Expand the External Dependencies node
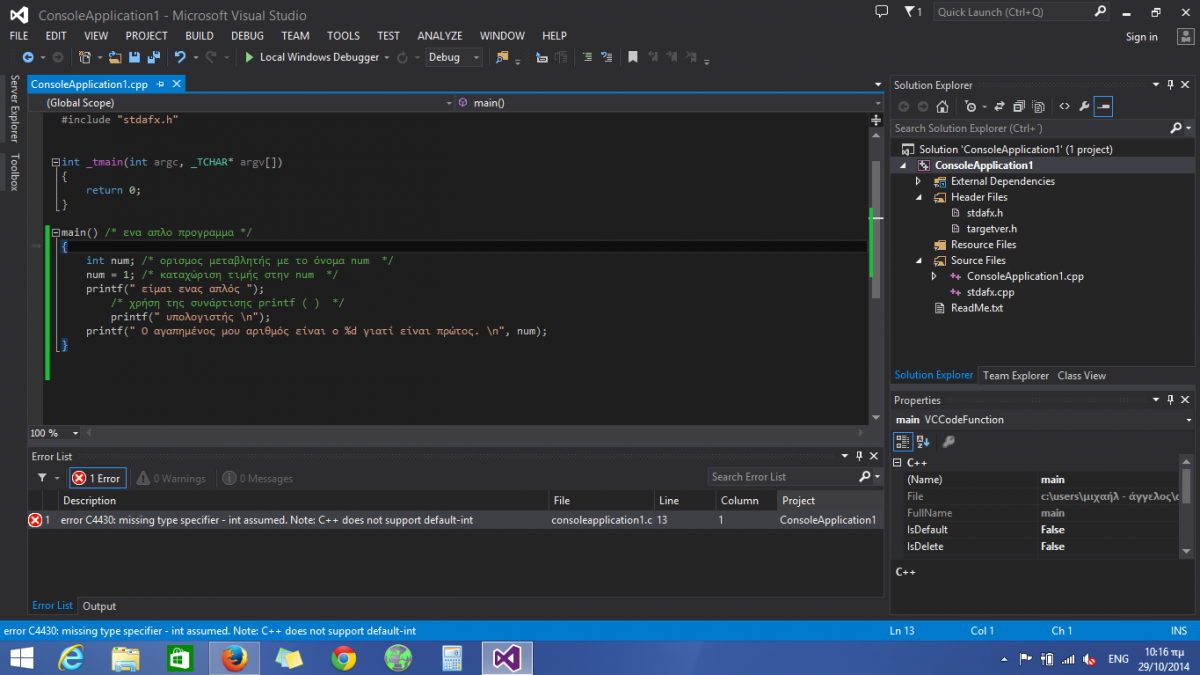1200x675 pixels. point(919,181)
